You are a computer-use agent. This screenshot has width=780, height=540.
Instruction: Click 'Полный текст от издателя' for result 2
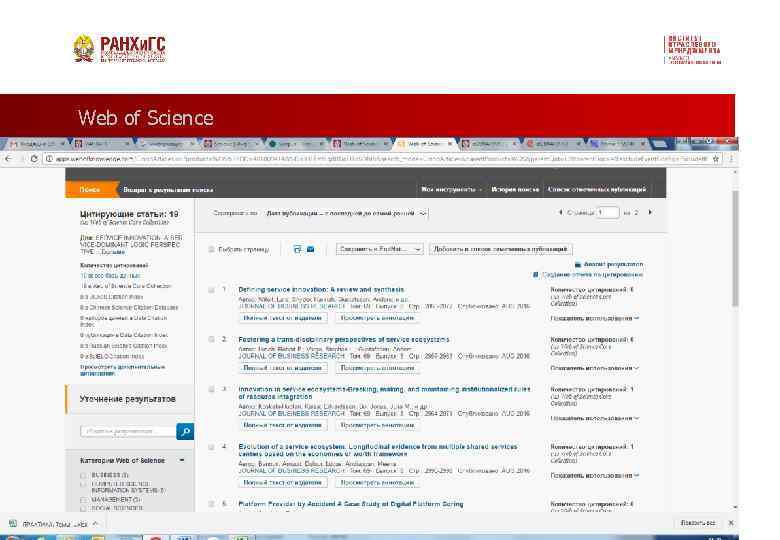pyautogui.click(x=283, y=368)
